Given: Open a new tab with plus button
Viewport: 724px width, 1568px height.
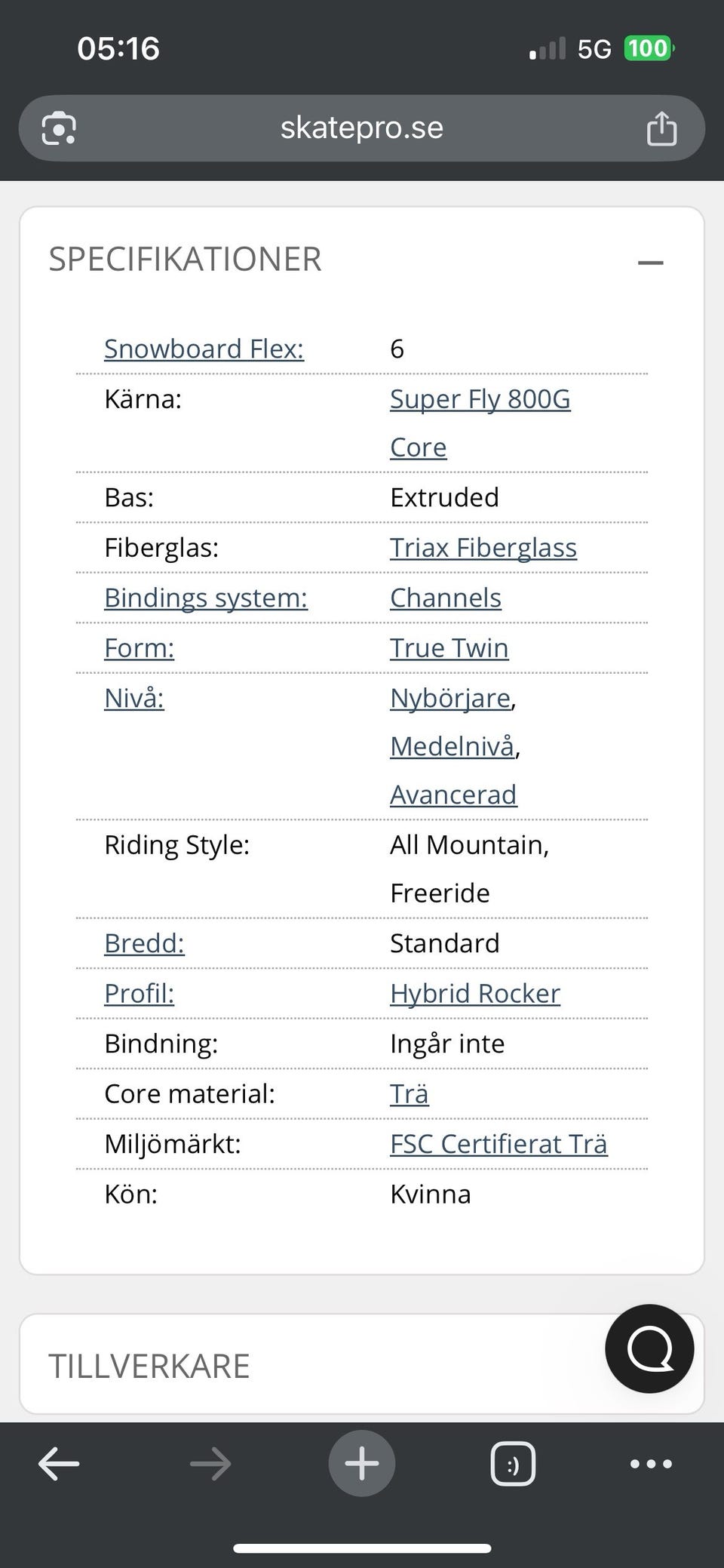Looking at the screenshot, I should [x=362, y=1464].
